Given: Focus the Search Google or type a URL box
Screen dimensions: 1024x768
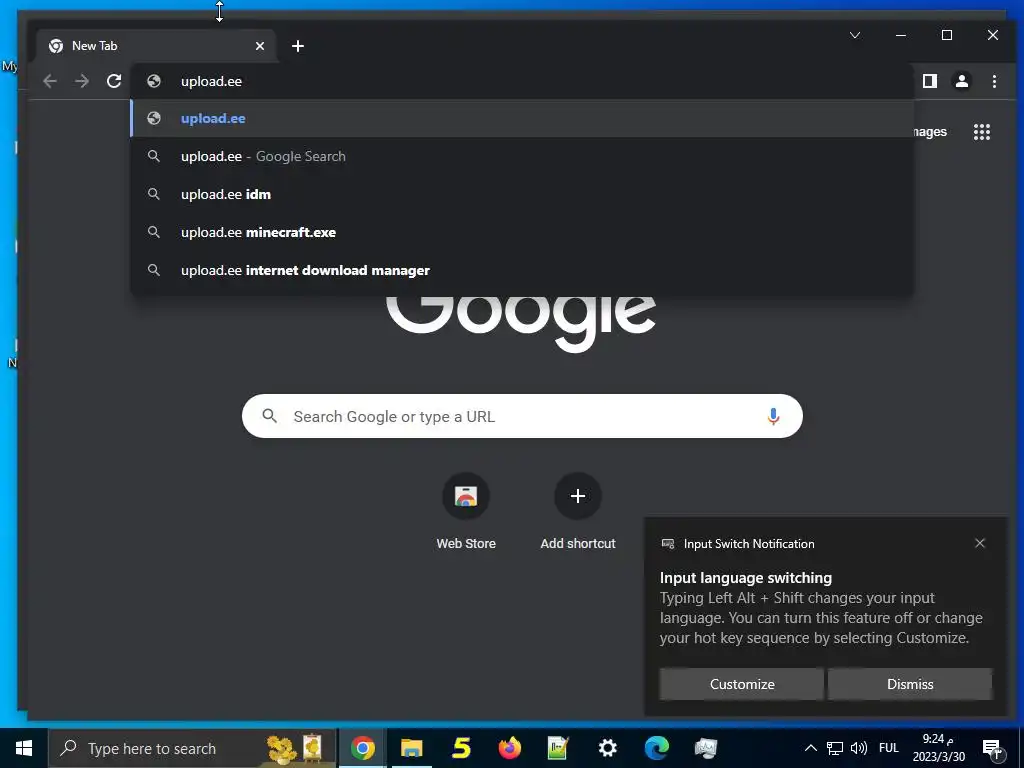Looking at the screenshot, I should [x=522, y=417].
